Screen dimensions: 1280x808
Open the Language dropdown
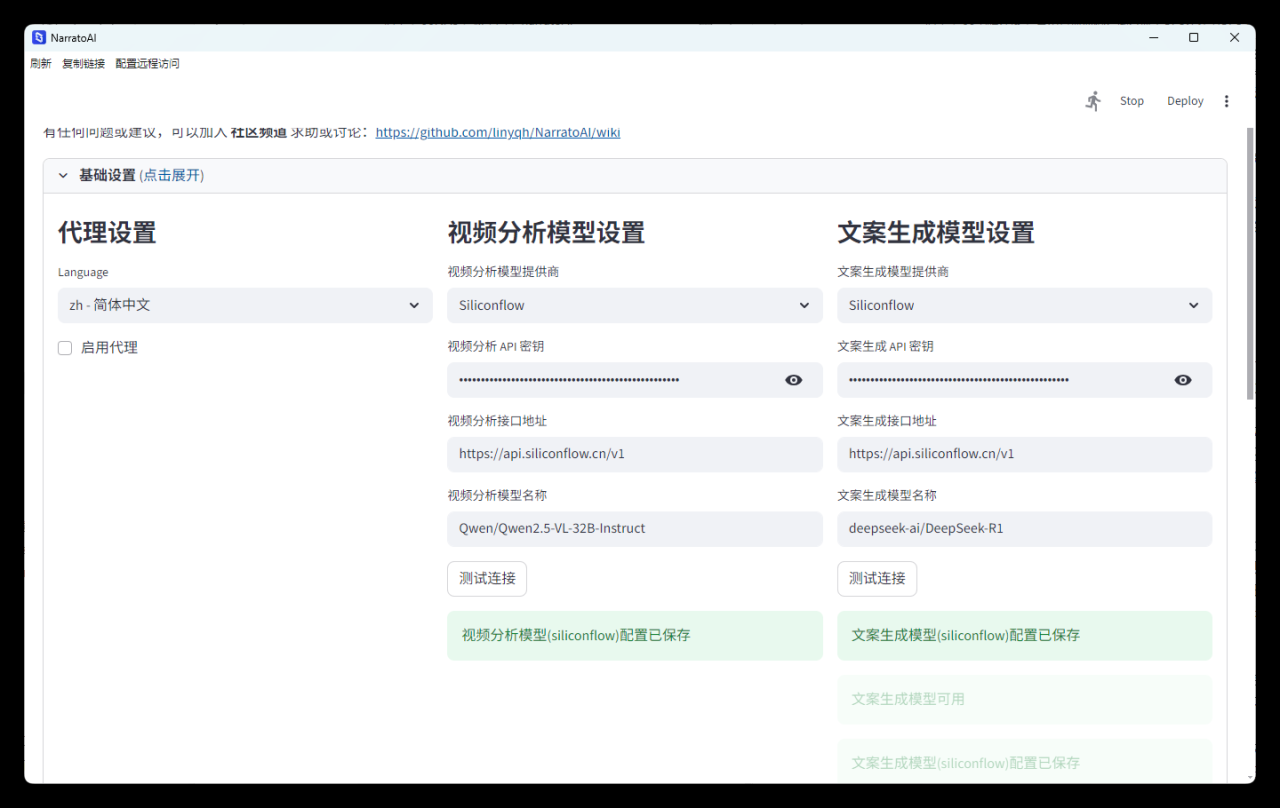(245, 305)
